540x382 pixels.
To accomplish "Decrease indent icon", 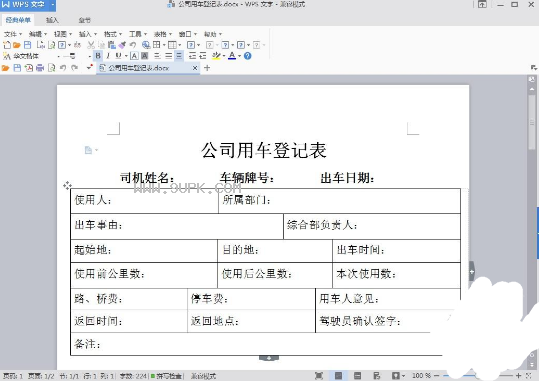I will coord(192,56).
